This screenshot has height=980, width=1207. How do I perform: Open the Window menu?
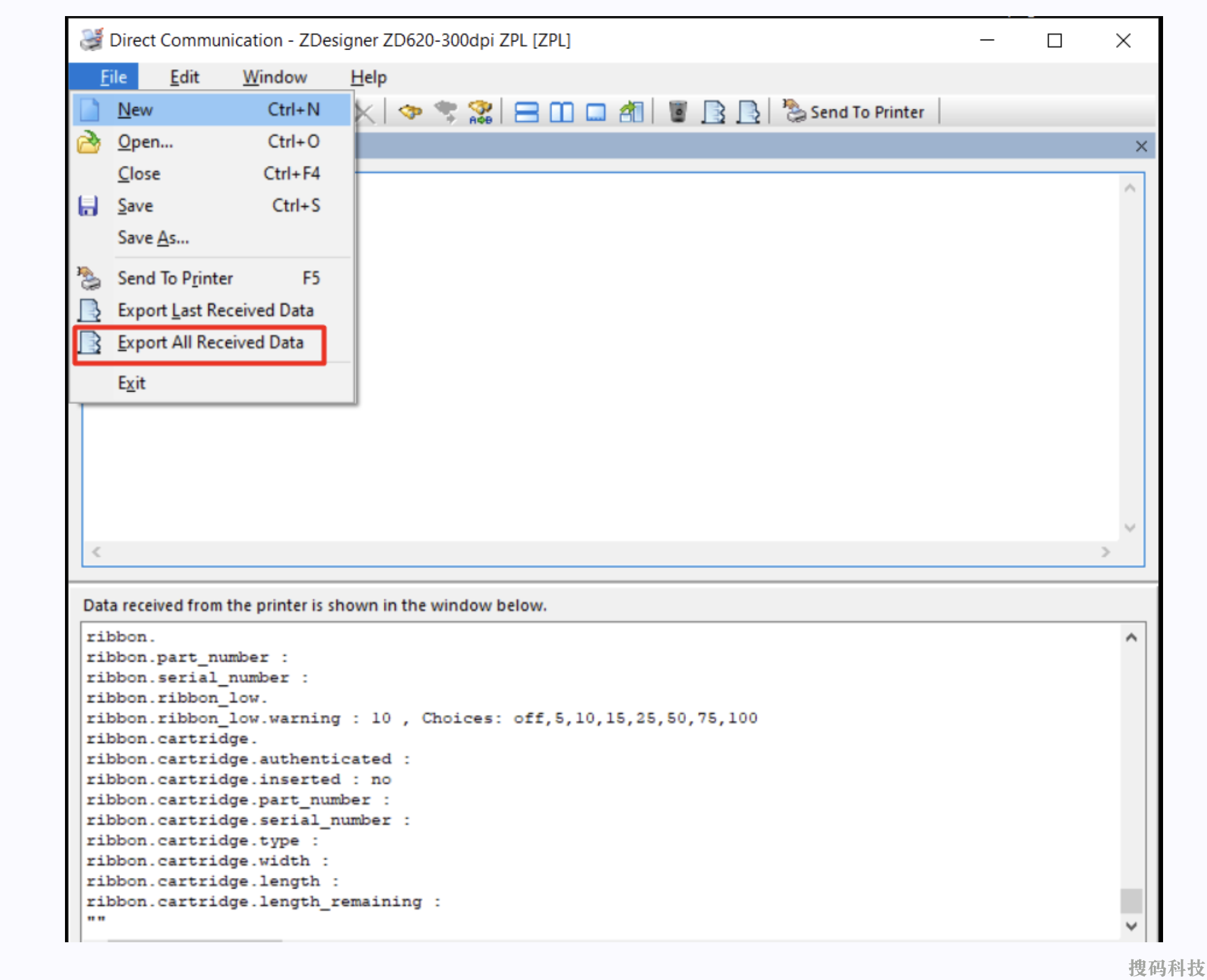click(274, 77)
